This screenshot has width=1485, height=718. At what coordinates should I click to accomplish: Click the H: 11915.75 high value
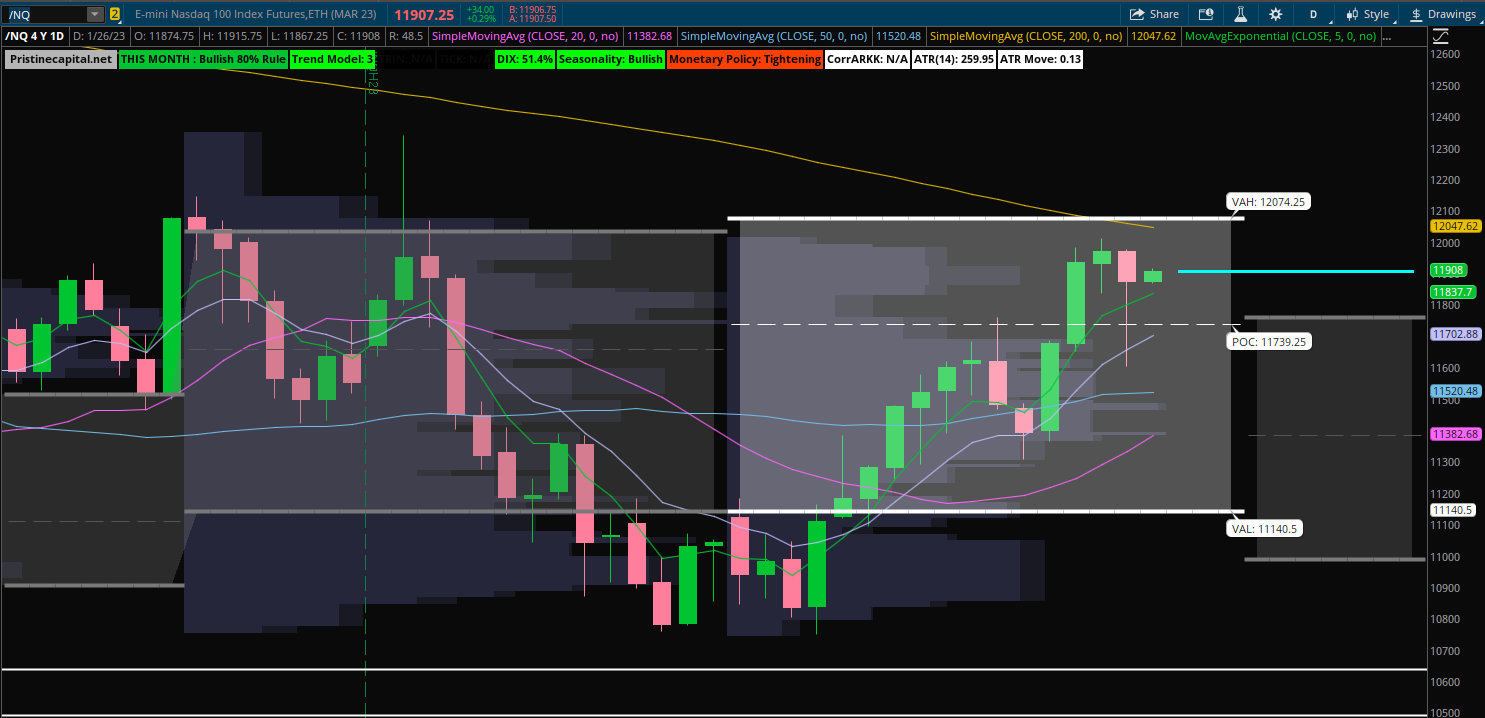click(235, 36)
